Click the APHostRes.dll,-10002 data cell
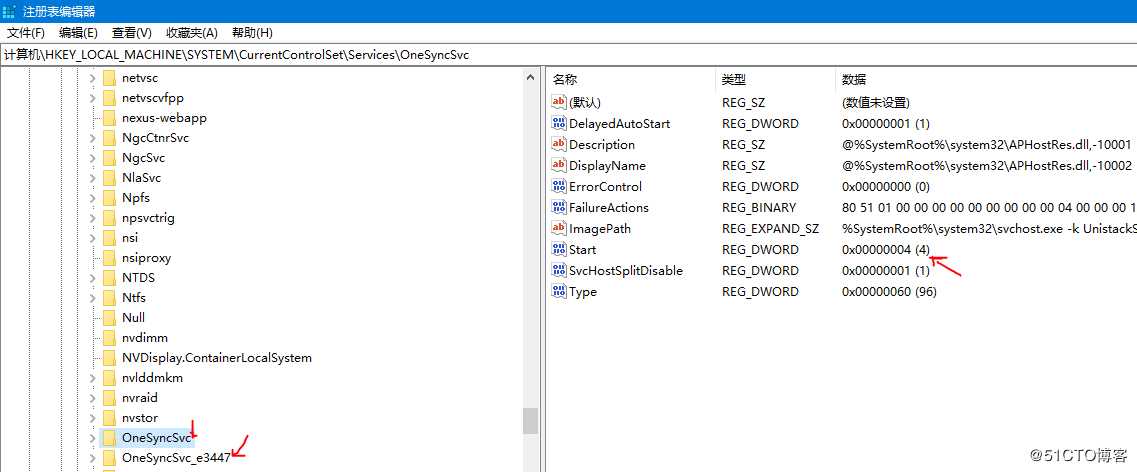 pyautogui.click(x=986, y=165)
